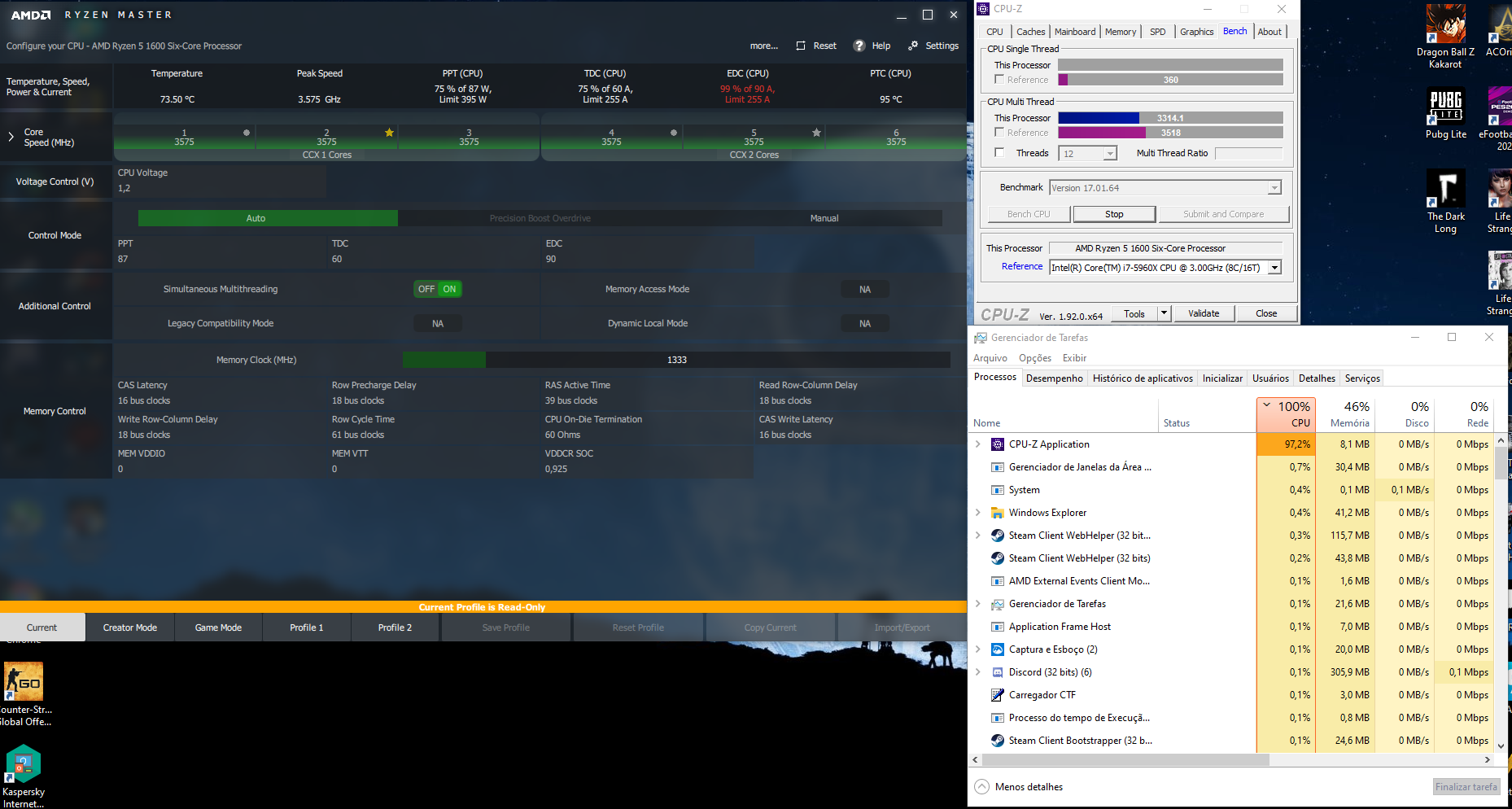
Task: Click CPU-Z window title icon
Action: click(983, 9)
